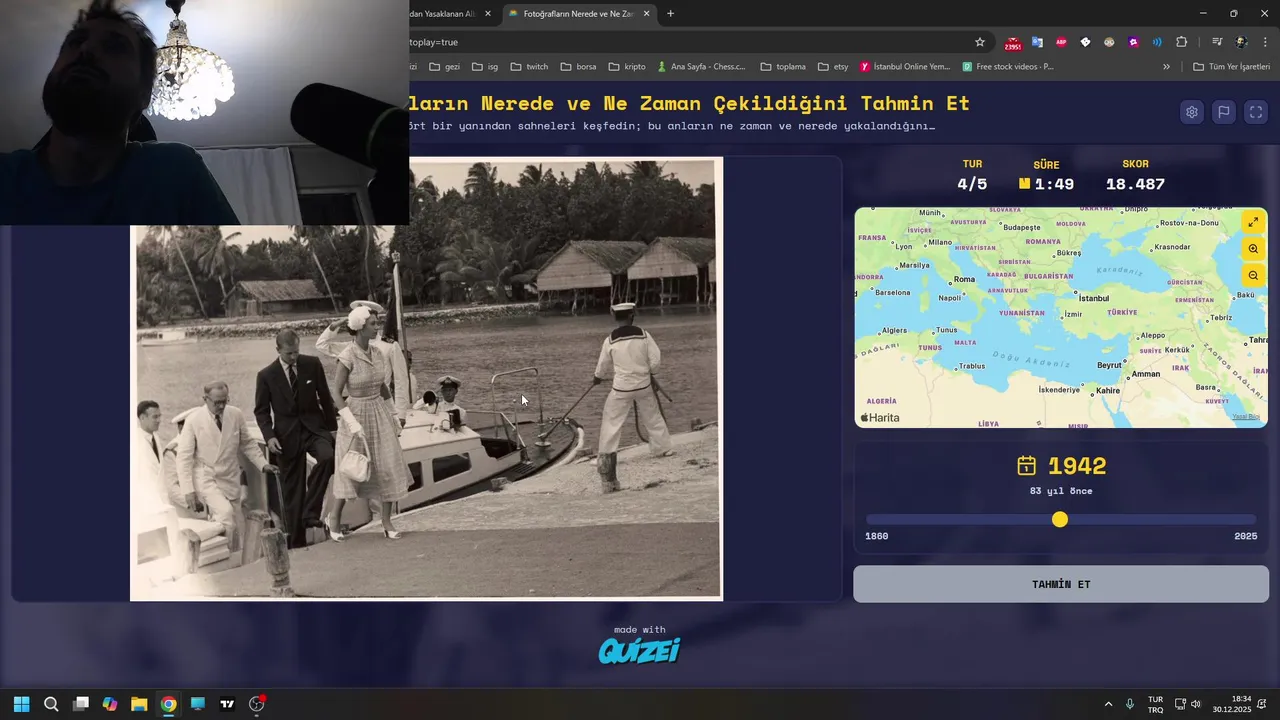1280x720 pixels.
Task: Open the red 23951 extension icon
Action: tap(1013, 43)
